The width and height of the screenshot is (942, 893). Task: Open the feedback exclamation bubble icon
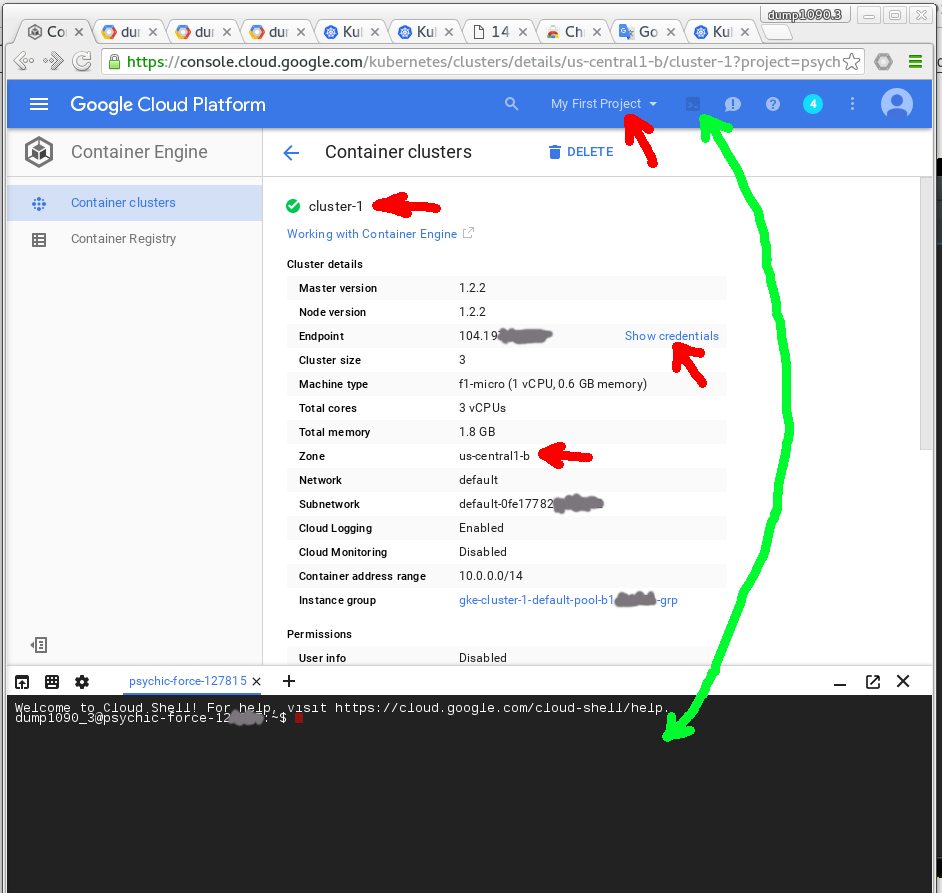point(732,105)
